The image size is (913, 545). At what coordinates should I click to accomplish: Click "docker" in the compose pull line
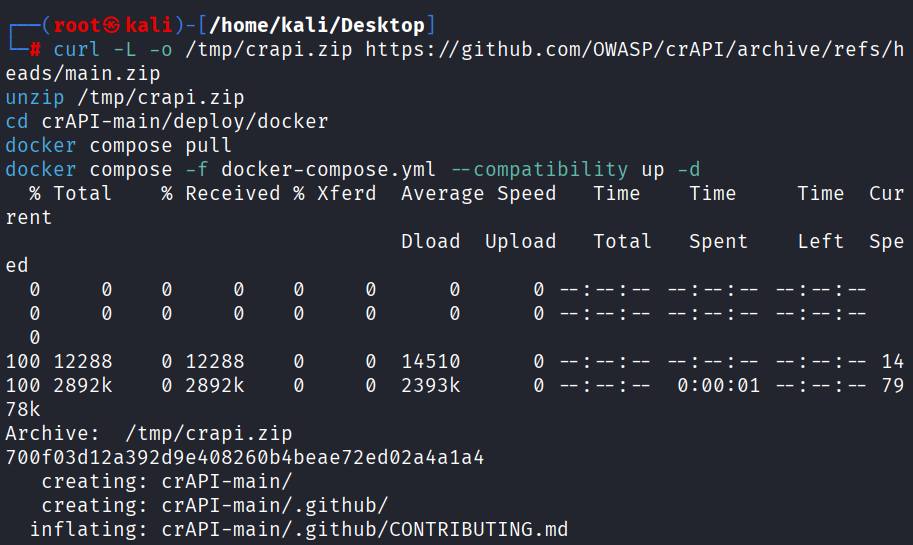click(41, 145)
